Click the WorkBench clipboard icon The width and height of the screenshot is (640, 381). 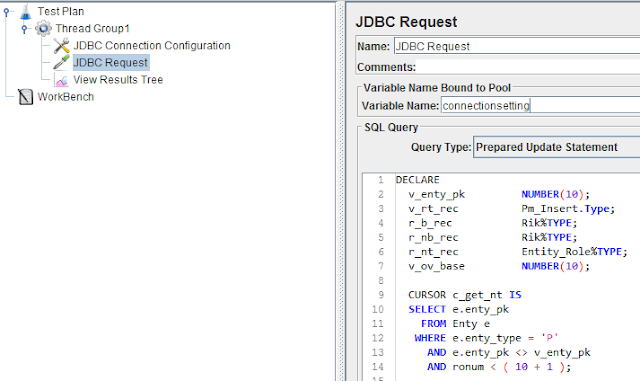tap(25, 97)
